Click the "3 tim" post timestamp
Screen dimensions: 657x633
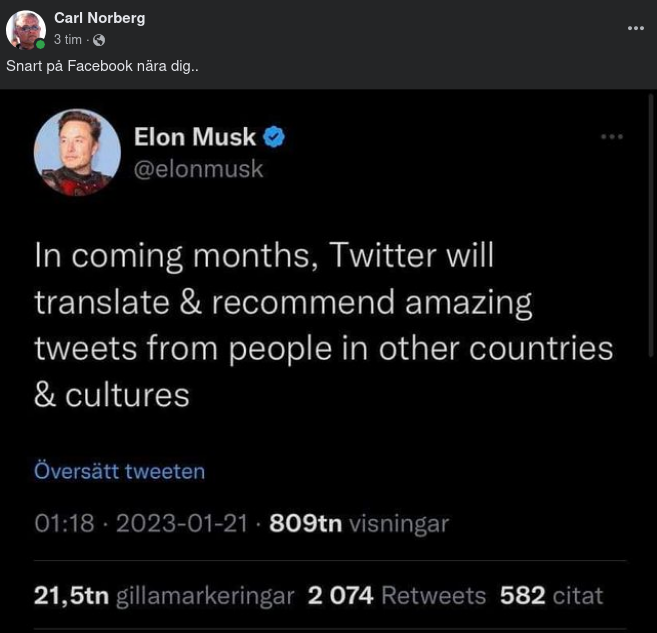67,40
